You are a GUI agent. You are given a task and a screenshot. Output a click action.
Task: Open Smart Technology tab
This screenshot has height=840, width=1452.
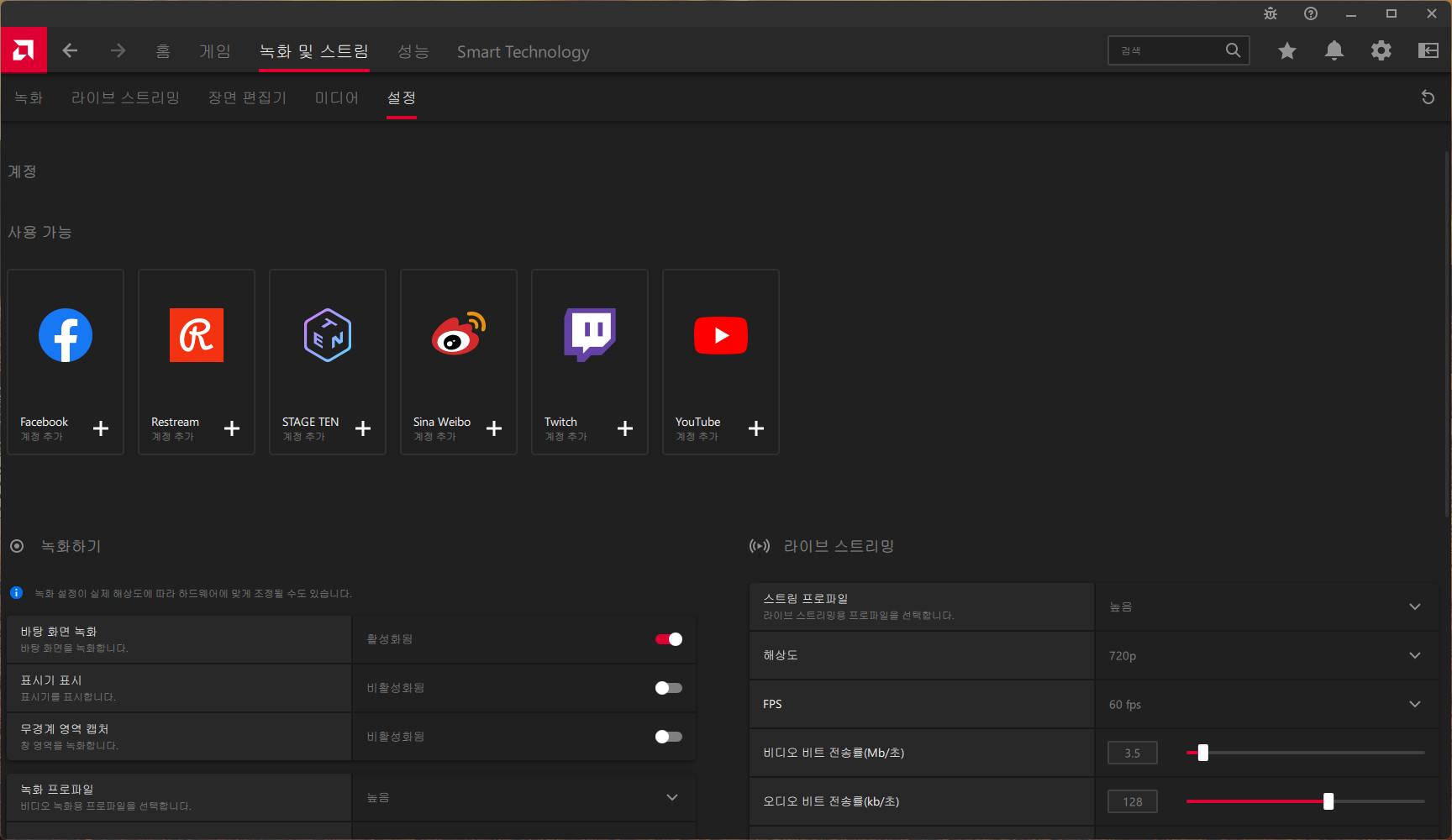pyautogui.click(x=523, y=51)
